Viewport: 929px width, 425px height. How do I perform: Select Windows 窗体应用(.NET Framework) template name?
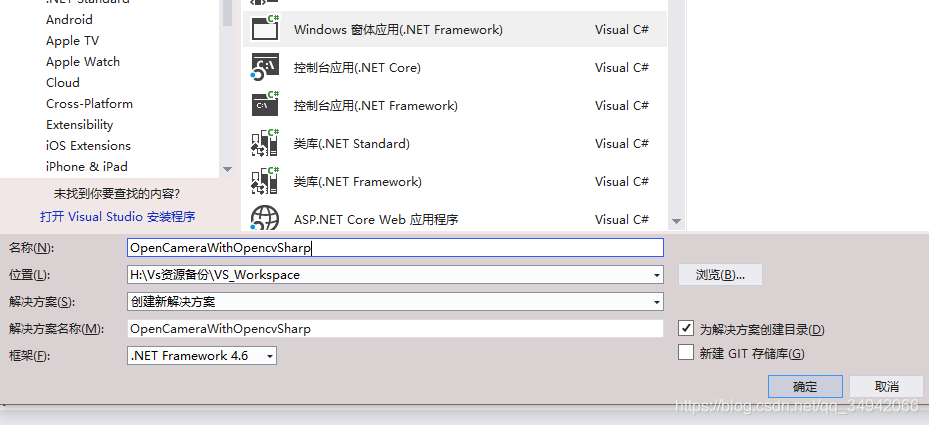398,30
